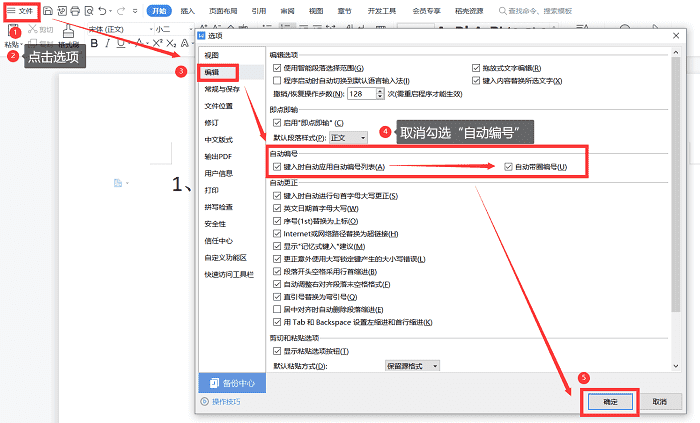Screen dimensions: 700x423
Task: Switch to the 插入 ribbon tab
Action: [188, 11]
